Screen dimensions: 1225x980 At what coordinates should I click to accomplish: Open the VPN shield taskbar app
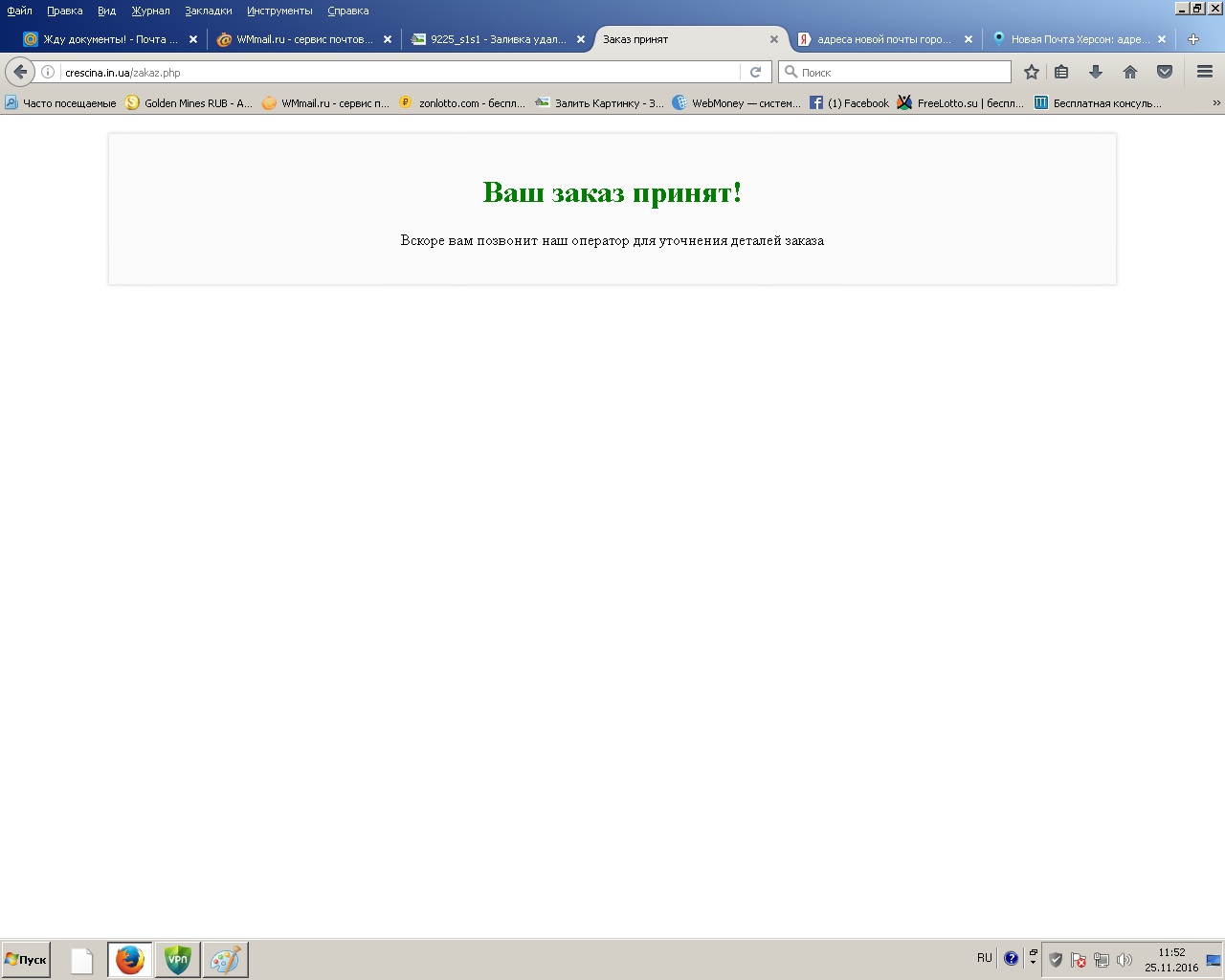click(x=178, y=960)
